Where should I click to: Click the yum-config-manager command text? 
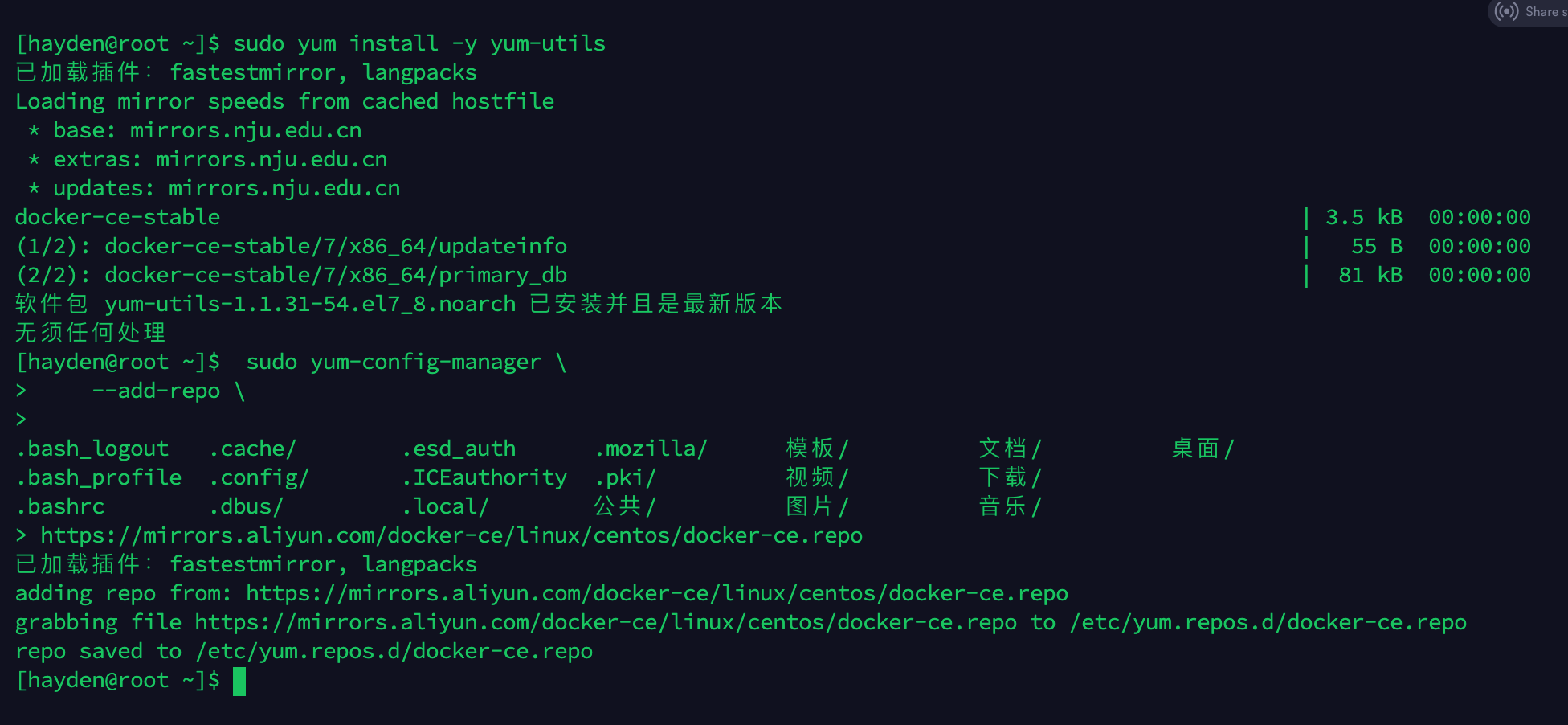click(x=425, y=362)
